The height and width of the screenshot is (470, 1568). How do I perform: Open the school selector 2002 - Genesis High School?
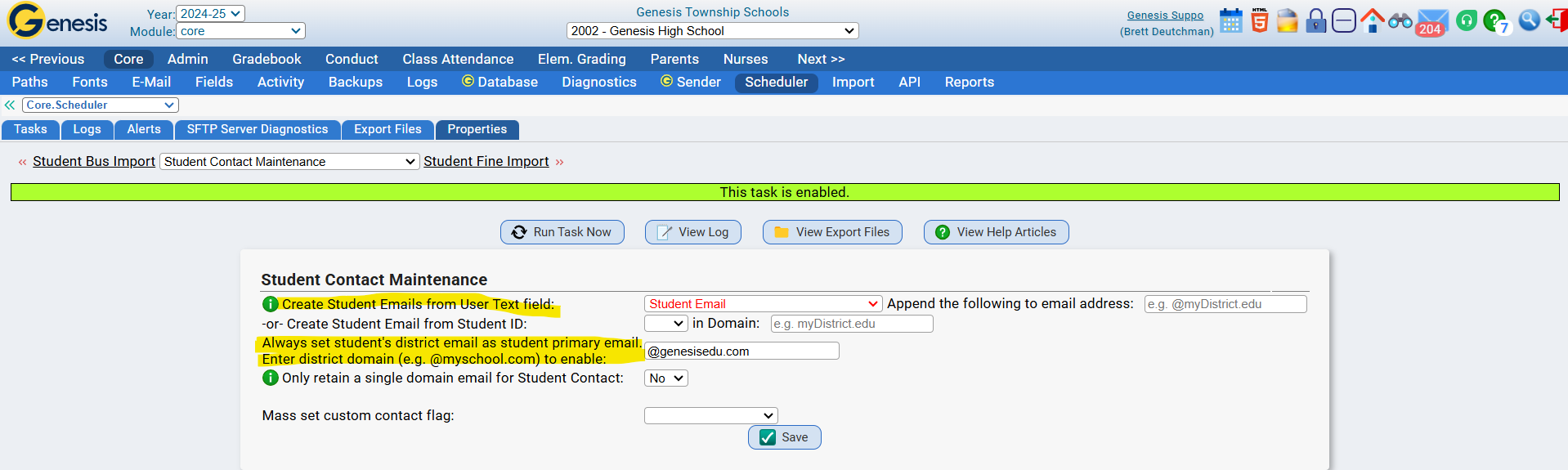coord(712,31)
